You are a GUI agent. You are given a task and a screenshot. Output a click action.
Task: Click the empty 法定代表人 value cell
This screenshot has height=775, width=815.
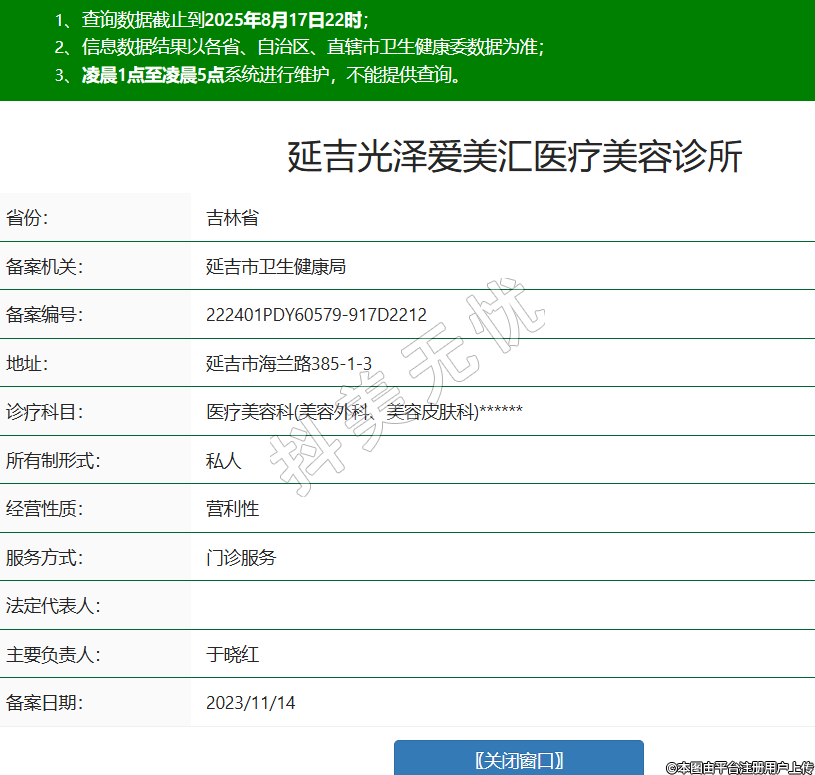click(x=500, y=606)
